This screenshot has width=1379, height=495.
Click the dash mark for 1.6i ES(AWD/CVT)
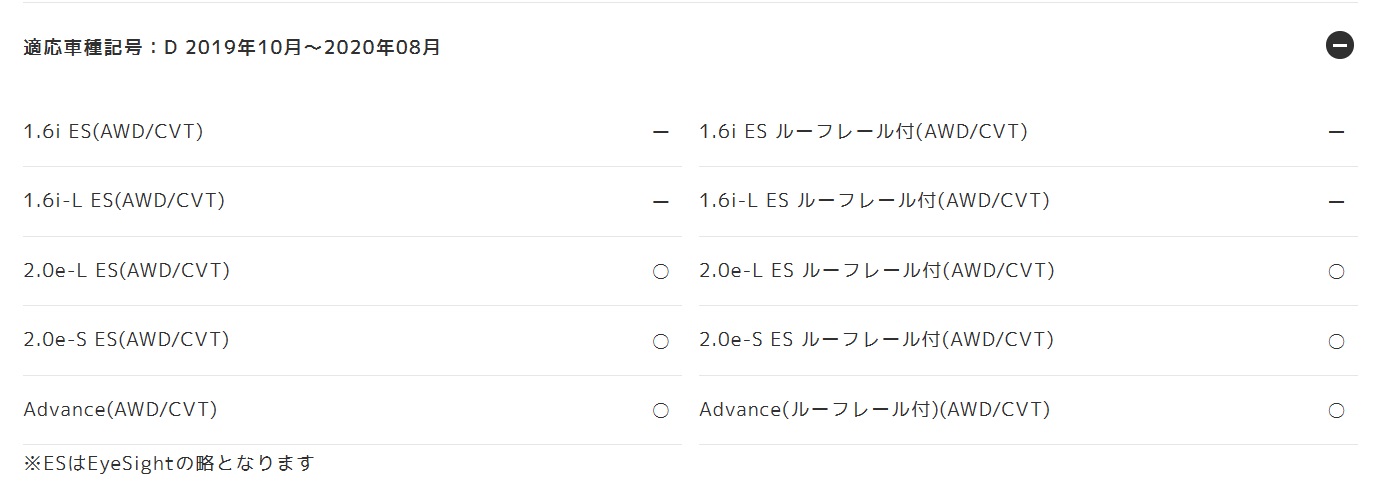pyautogui.click(x=660, y=132)
